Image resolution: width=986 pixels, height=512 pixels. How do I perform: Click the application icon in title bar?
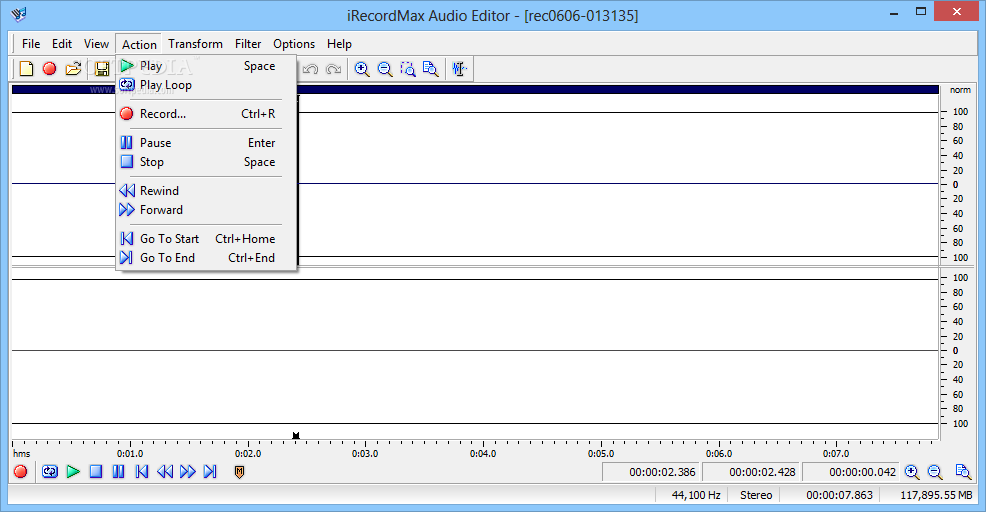point(19,14)
